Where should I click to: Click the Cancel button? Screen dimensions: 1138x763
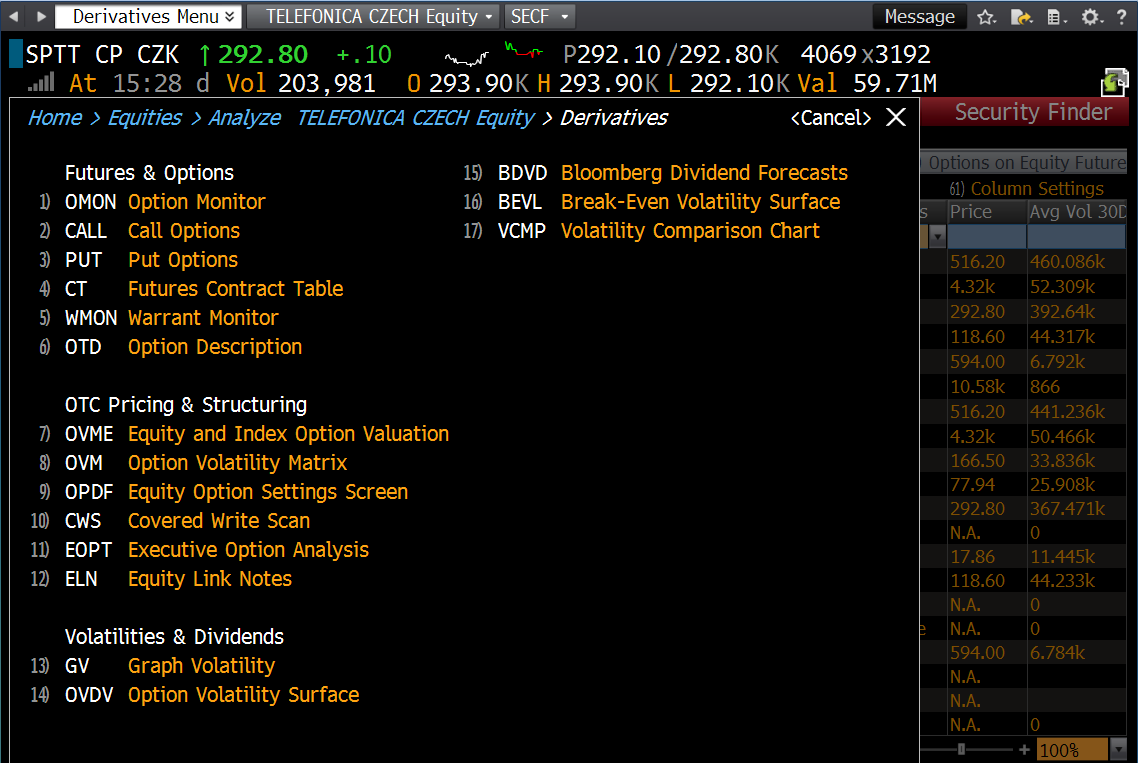[830, 118]
